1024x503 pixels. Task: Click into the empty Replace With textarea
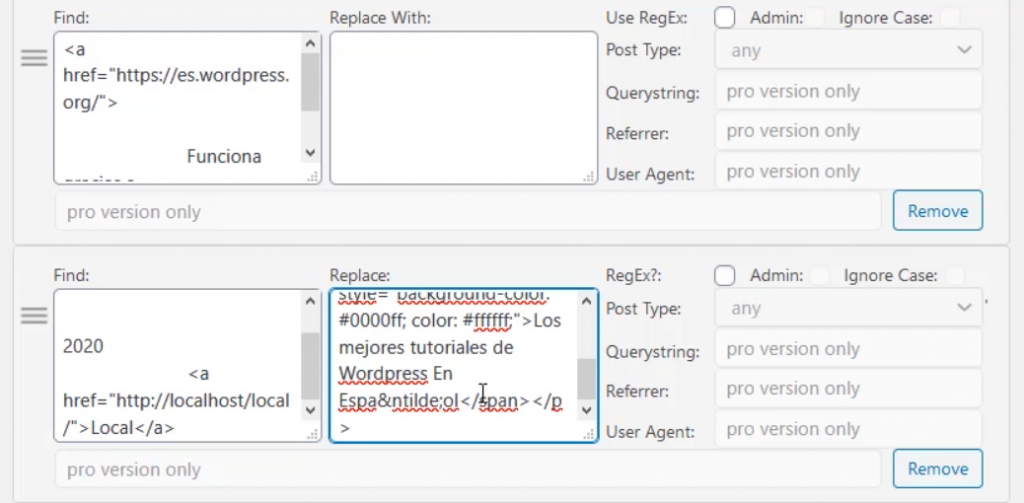click(462, 108)
